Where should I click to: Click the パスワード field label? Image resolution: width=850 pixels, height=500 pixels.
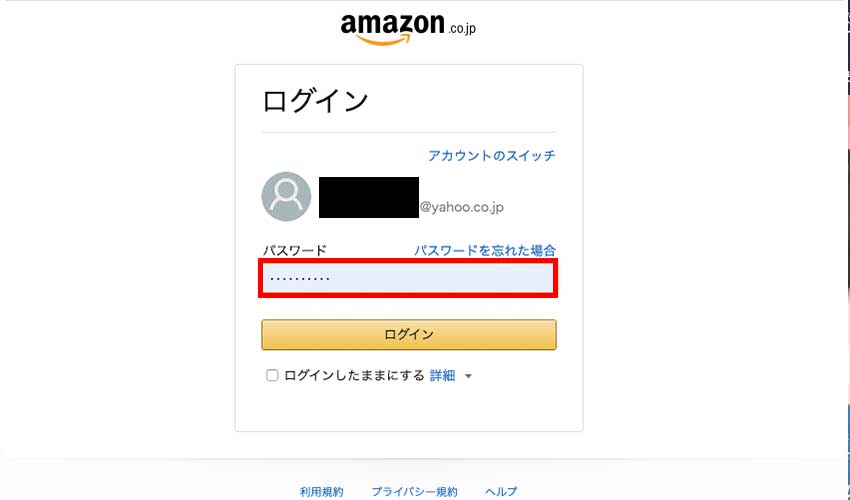coord(294,250)
